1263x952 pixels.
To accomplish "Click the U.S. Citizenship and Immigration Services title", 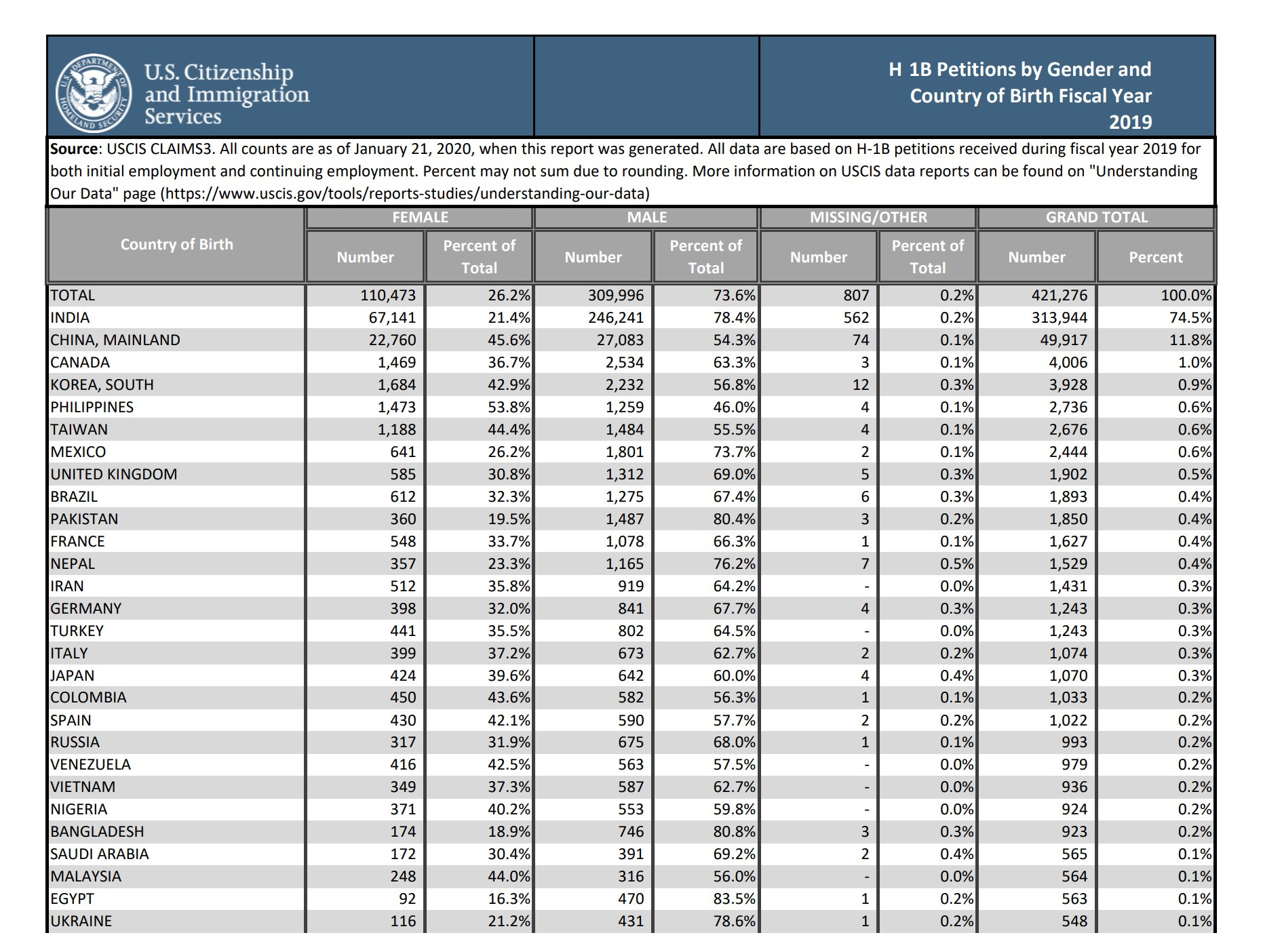I will pos(227,94).
